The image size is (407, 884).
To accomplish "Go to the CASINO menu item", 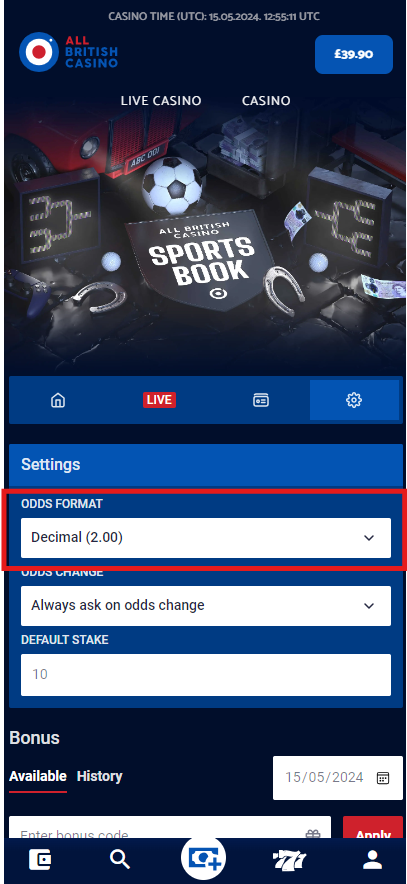I will [x=266, y=101].
